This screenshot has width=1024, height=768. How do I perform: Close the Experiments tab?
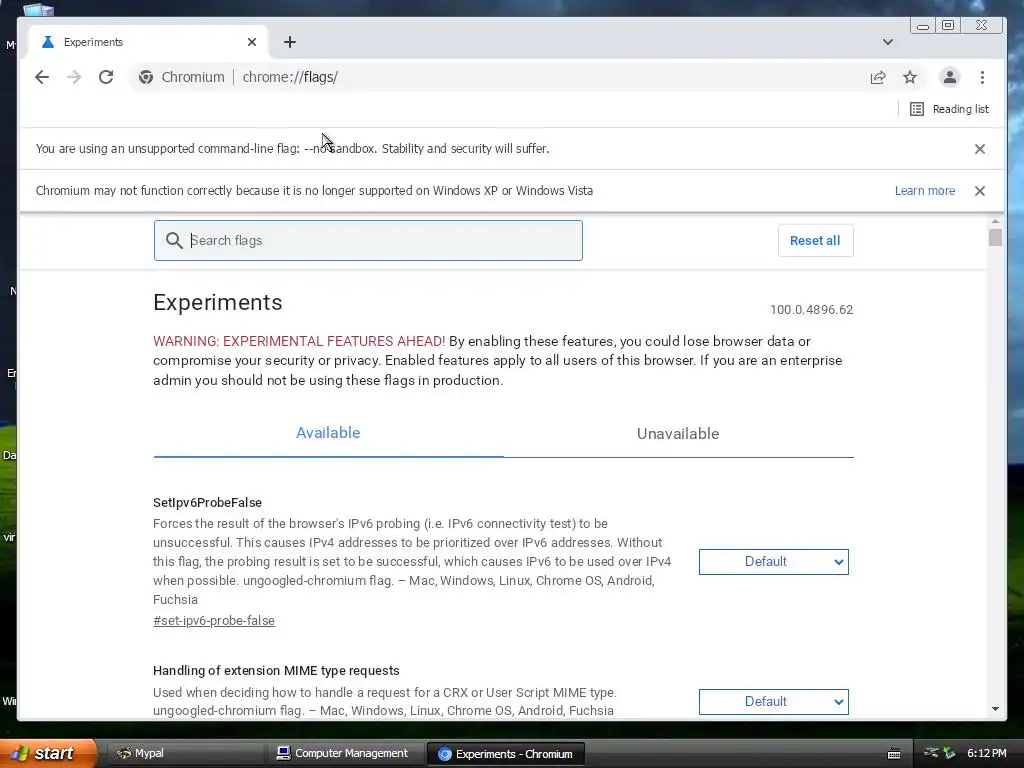252,42
